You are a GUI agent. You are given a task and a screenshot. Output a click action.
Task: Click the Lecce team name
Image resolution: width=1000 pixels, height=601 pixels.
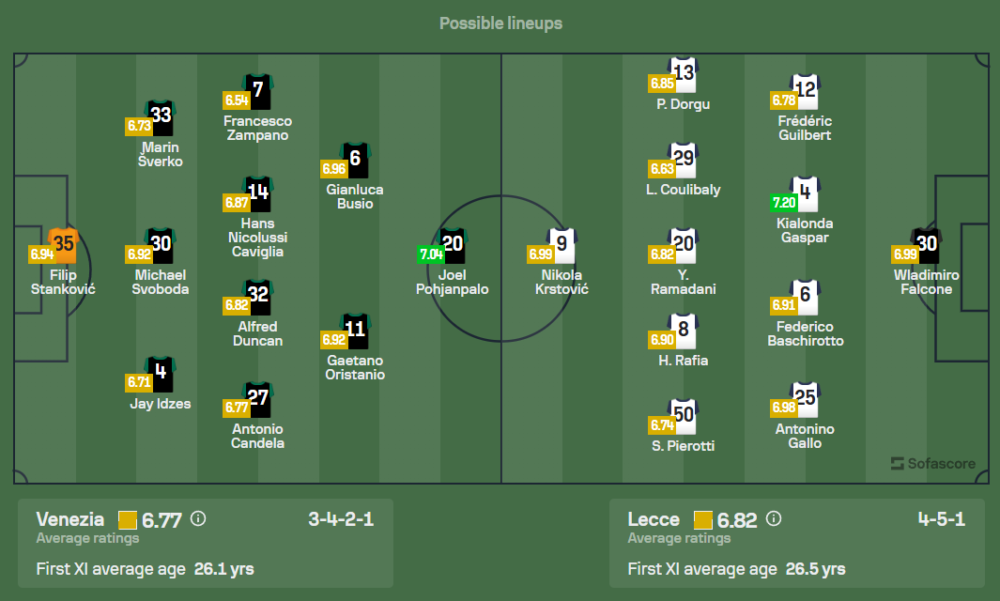653,519
